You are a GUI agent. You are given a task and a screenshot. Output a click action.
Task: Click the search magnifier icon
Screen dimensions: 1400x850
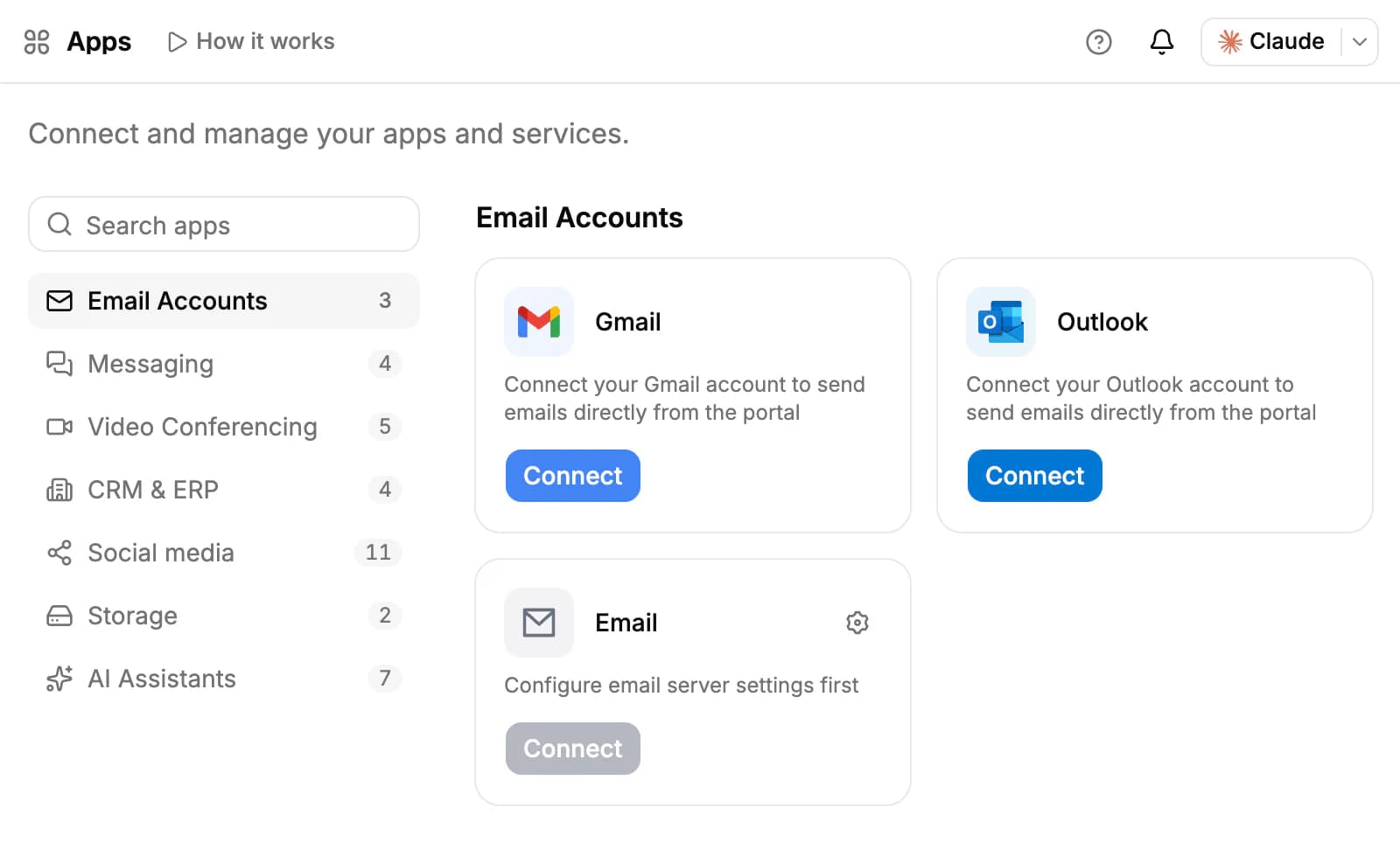59,225
